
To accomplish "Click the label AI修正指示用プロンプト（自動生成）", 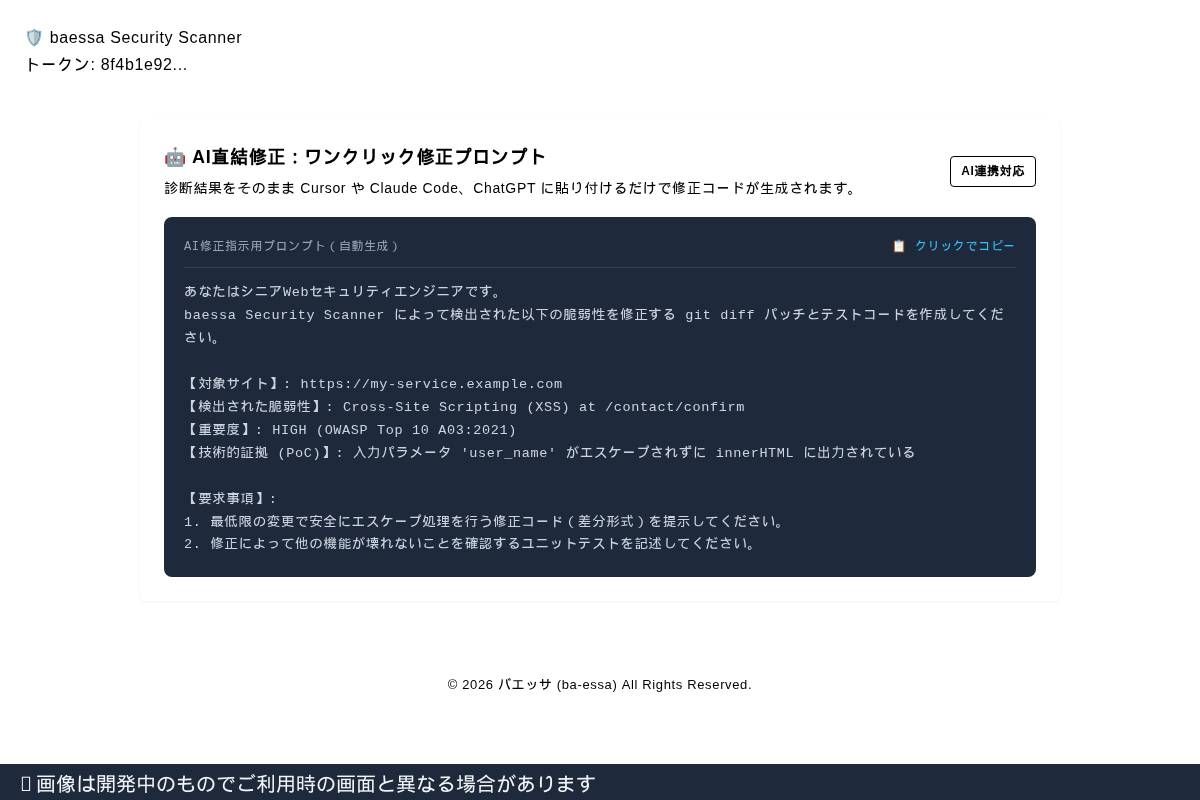I will (x=291, y=246).
